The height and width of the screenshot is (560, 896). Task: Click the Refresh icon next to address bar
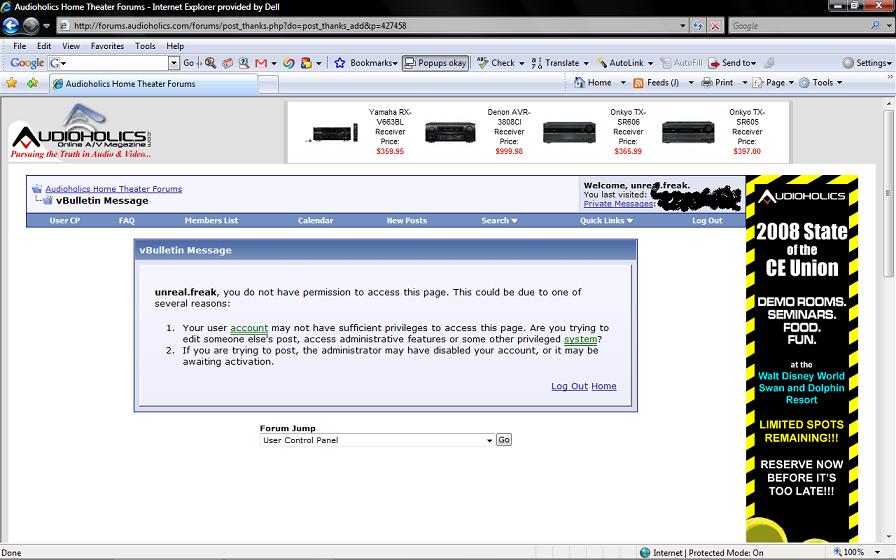(697, 26)
